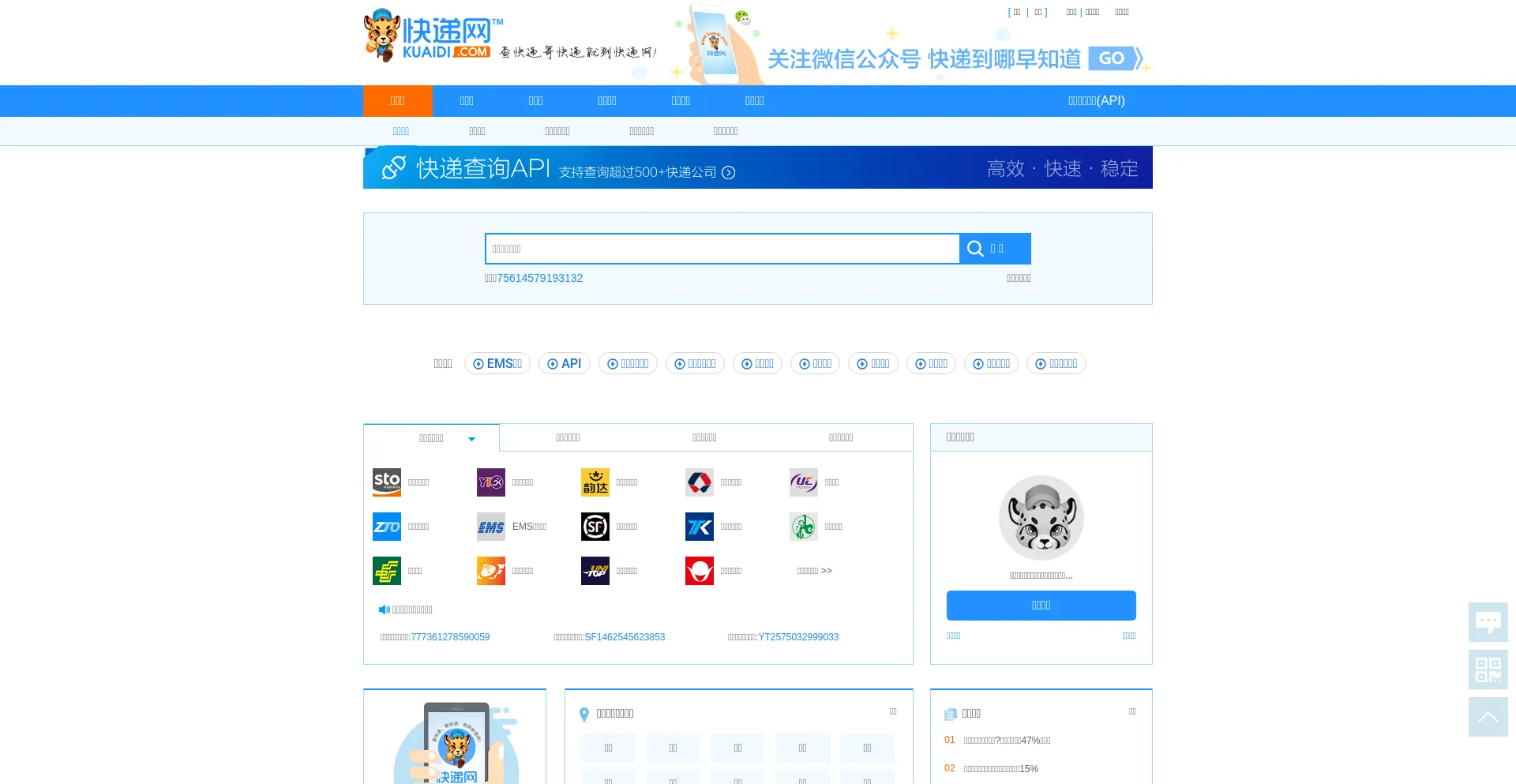Open the circled arrow on API banner
1516x784 pixels.
(x=728, y=173)
